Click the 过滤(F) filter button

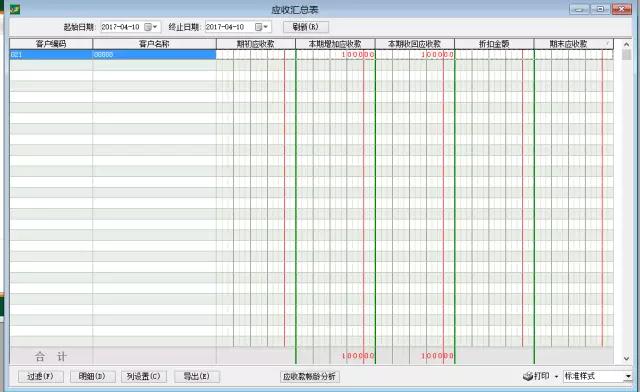[40, 376]
